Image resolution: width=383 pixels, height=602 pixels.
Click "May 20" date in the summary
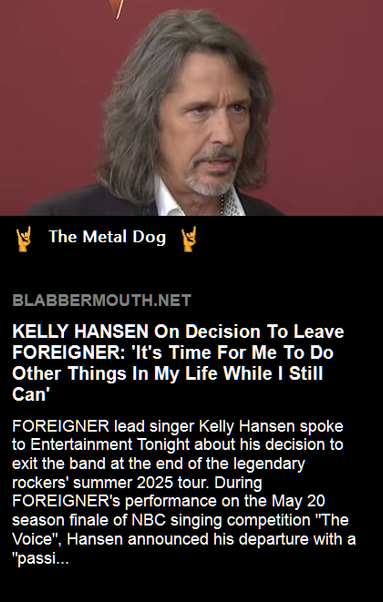pyautogui.click(x=299, y=501)
